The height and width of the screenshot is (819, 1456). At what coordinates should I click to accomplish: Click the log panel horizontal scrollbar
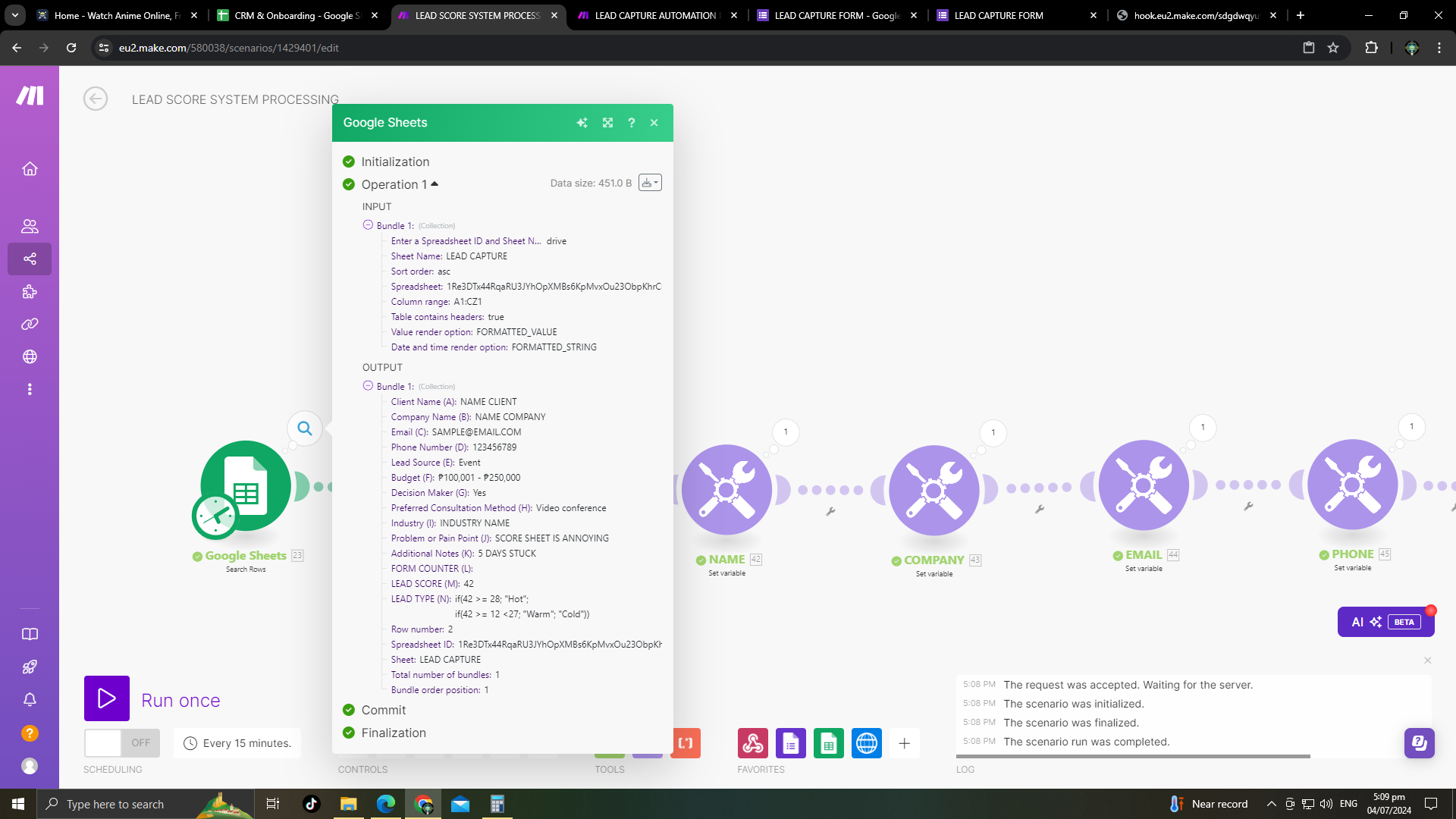(x=1133, y=756)
